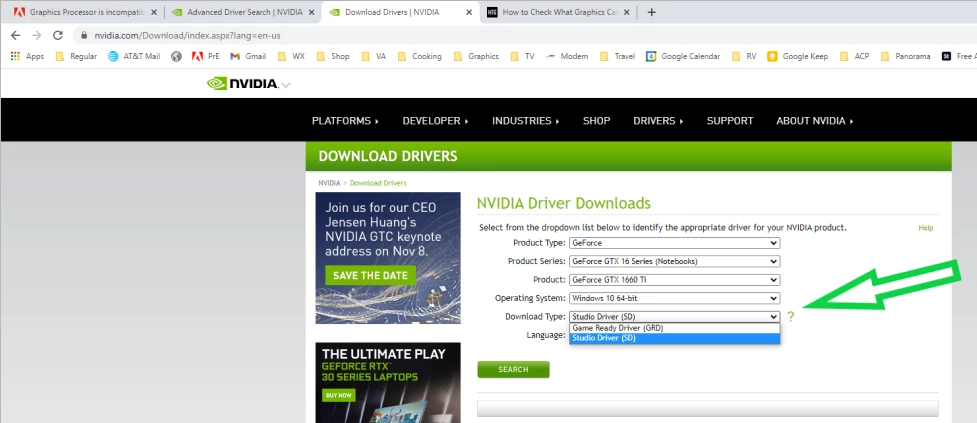Open the Cooking bookmarks folder

tap(419, 56)
